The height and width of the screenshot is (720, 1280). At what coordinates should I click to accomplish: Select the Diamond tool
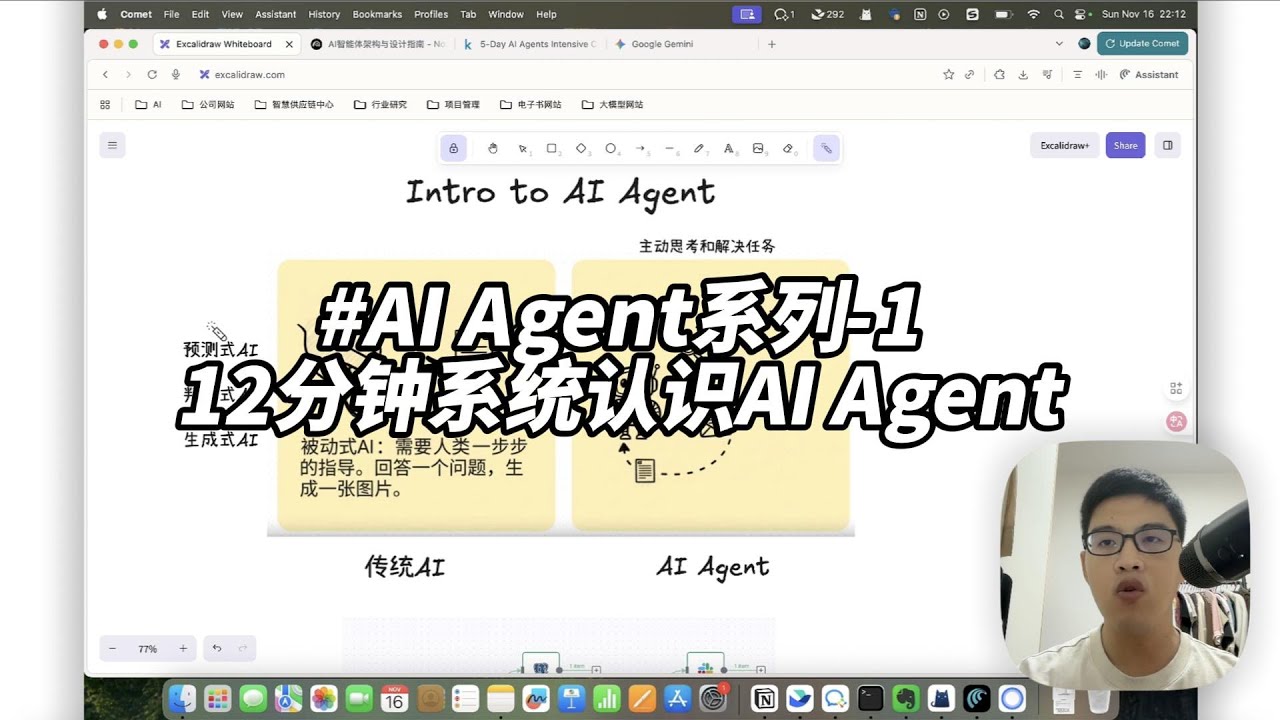(x=582, y=147)
